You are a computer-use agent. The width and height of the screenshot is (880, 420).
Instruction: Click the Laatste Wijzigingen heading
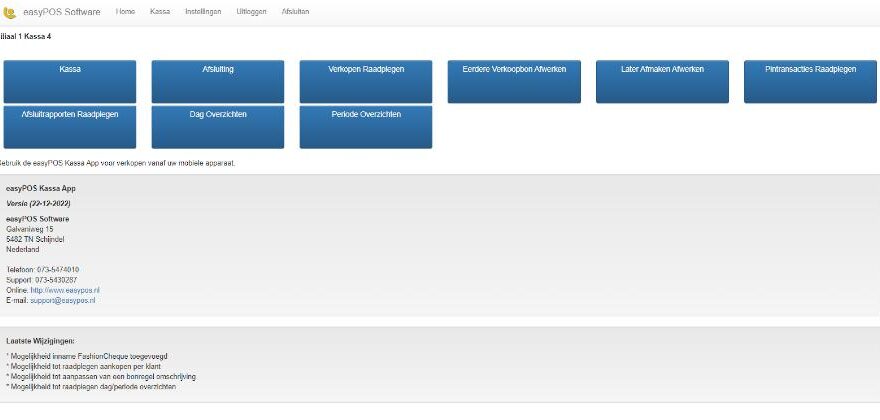40,341
